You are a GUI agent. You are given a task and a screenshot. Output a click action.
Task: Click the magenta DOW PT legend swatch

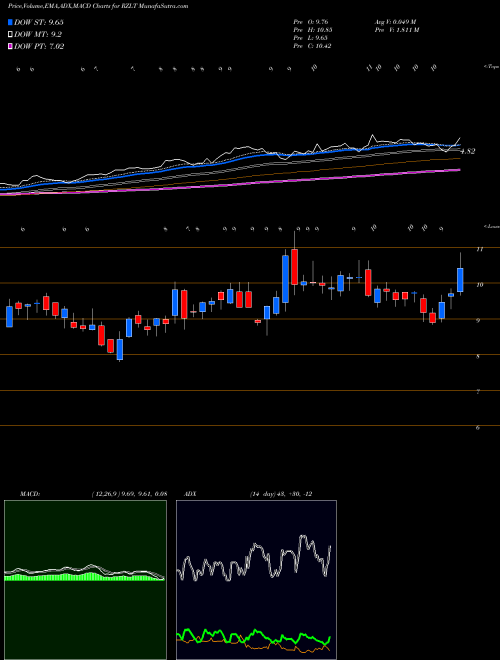point(11,47)
